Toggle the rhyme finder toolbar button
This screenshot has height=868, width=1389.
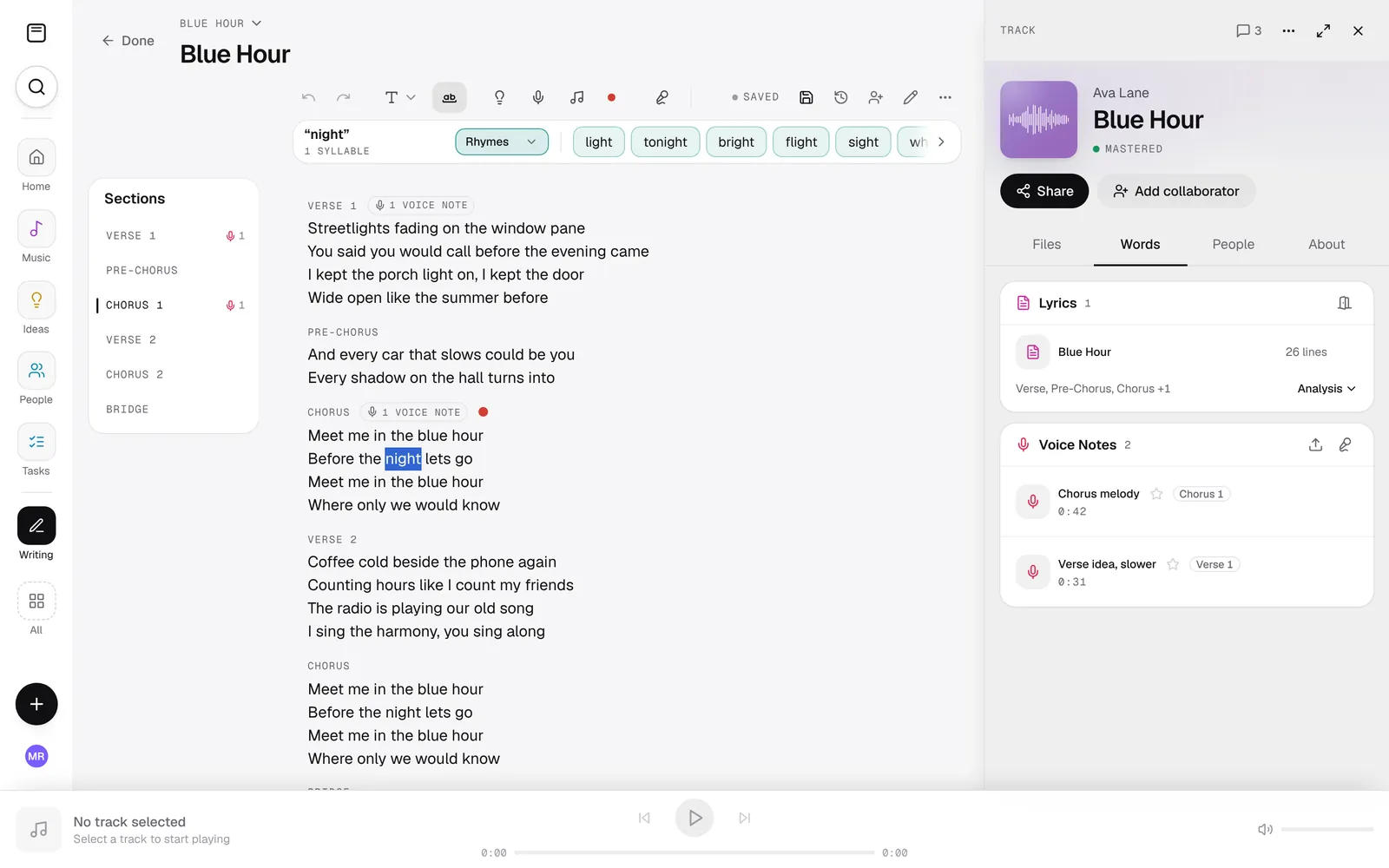tap(450, 97)
